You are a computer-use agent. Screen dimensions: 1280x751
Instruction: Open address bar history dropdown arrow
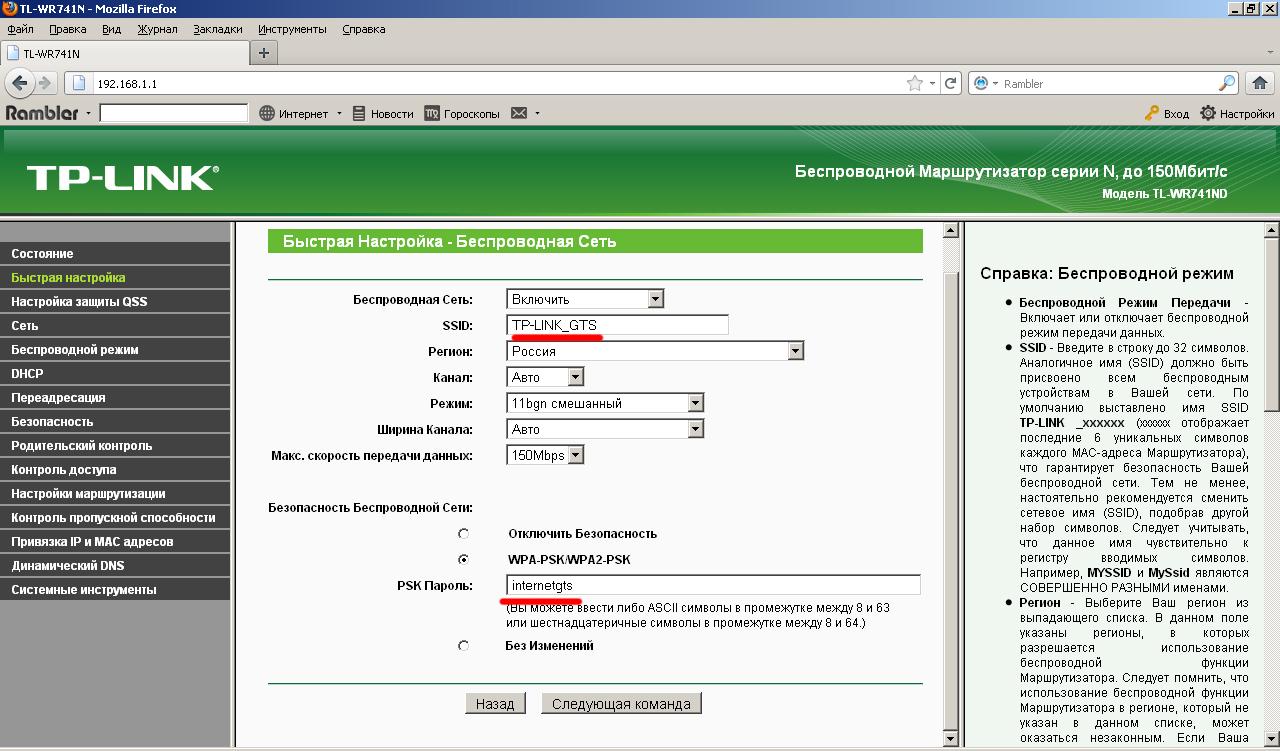pyautogui.click(x=933, y=84)
